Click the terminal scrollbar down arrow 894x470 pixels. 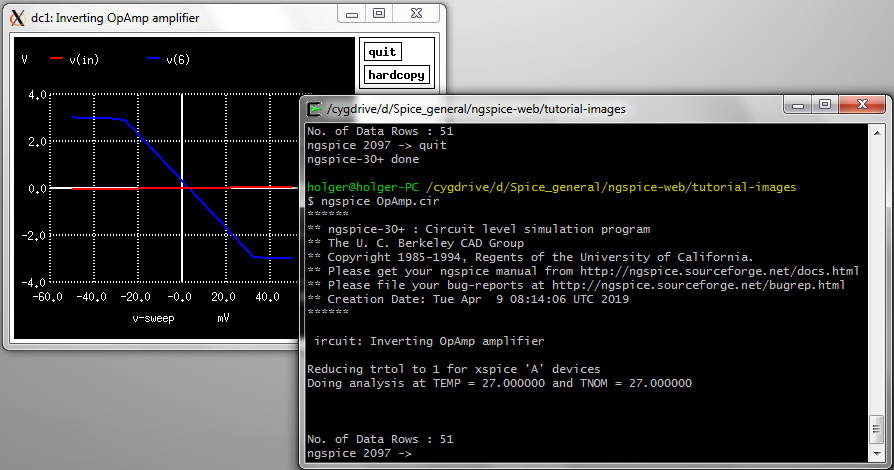click(x=879, y=455)
